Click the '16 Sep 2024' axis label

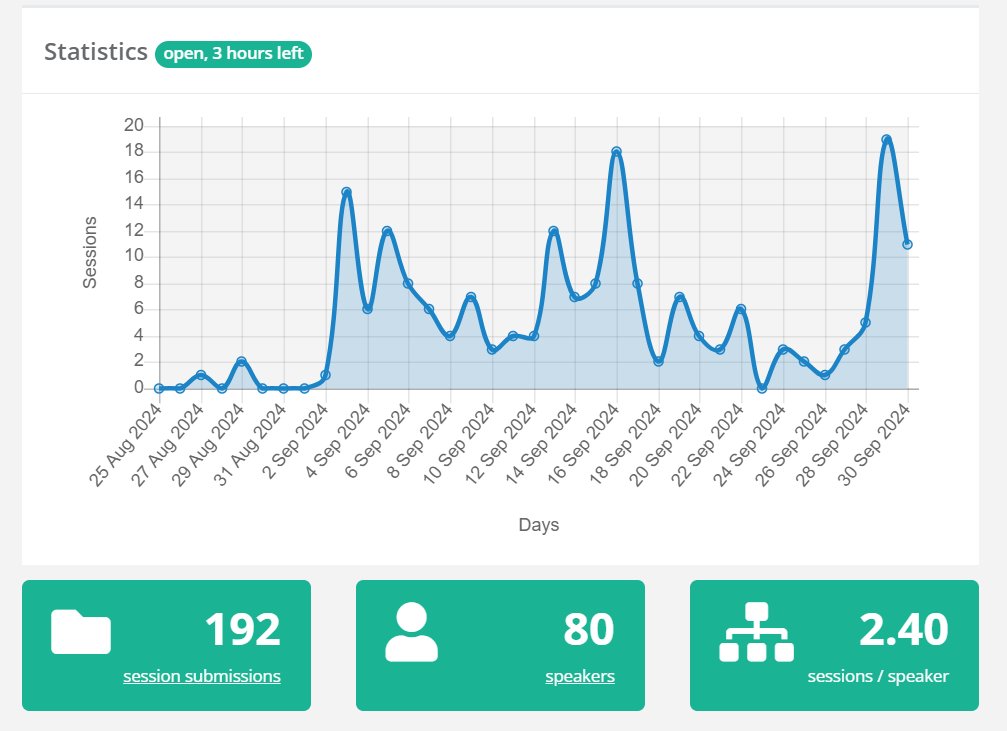coord(583,445)
